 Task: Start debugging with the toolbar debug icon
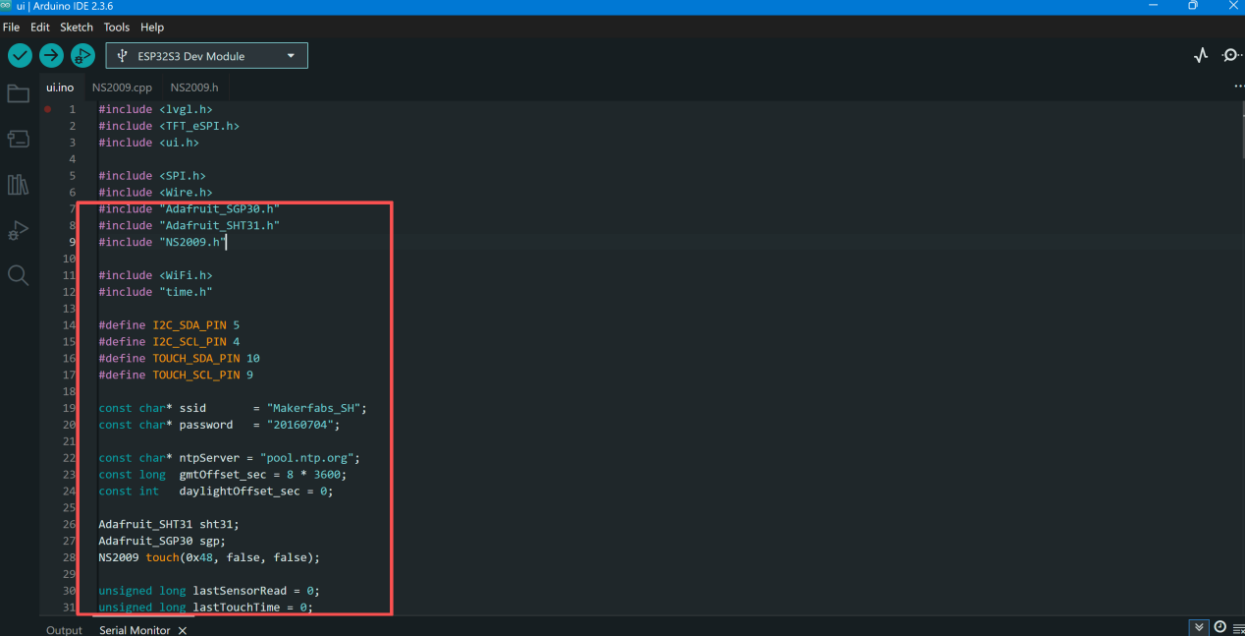[82, 56]
